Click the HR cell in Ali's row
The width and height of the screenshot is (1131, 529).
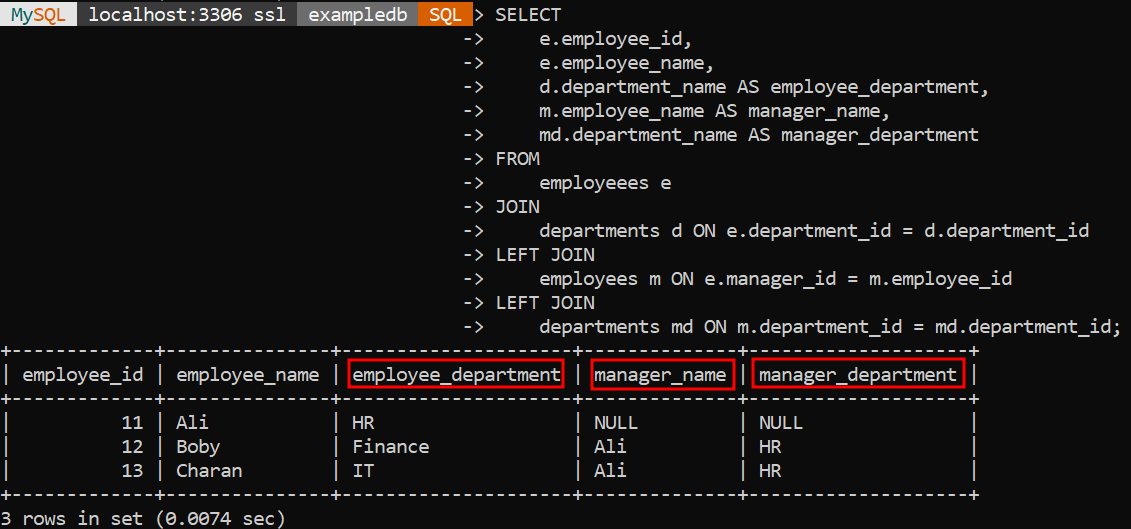[364, 423]
